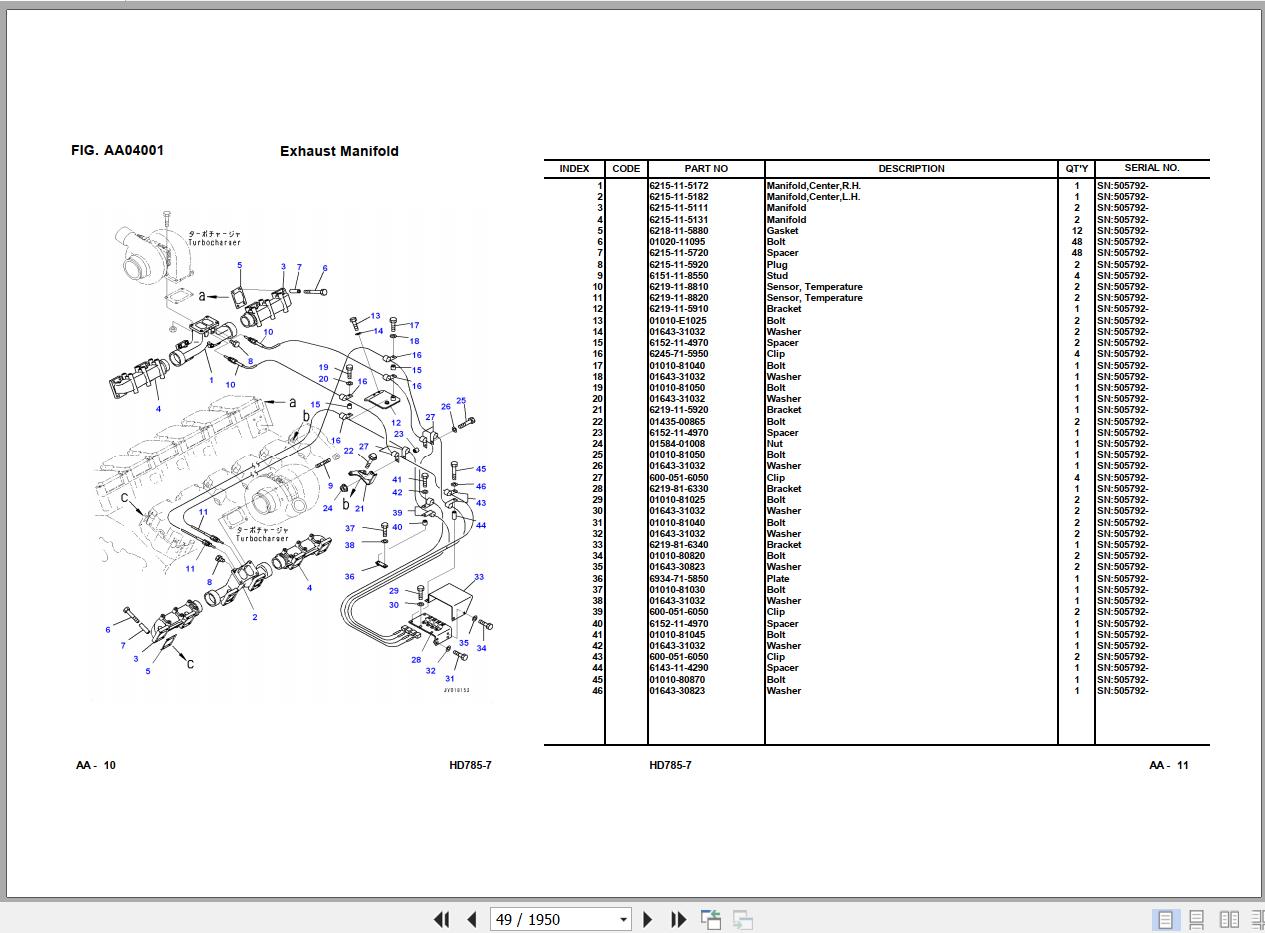1265x933 pixels.
Task: Click the DESCRIPTION column header
Action: [911, 169]
